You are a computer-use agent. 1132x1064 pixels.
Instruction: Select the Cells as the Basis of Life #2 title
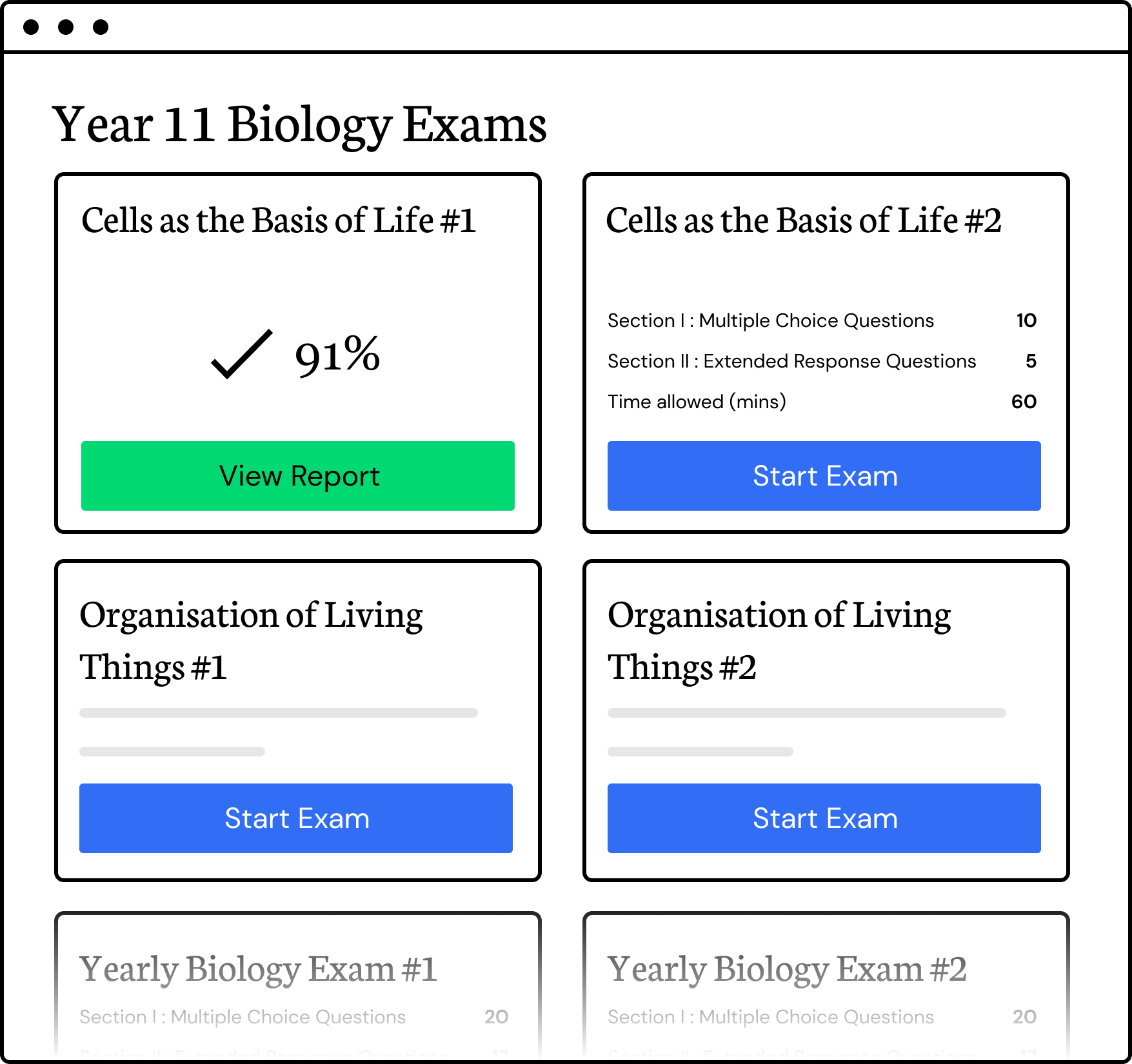click(x=804, y=221)
